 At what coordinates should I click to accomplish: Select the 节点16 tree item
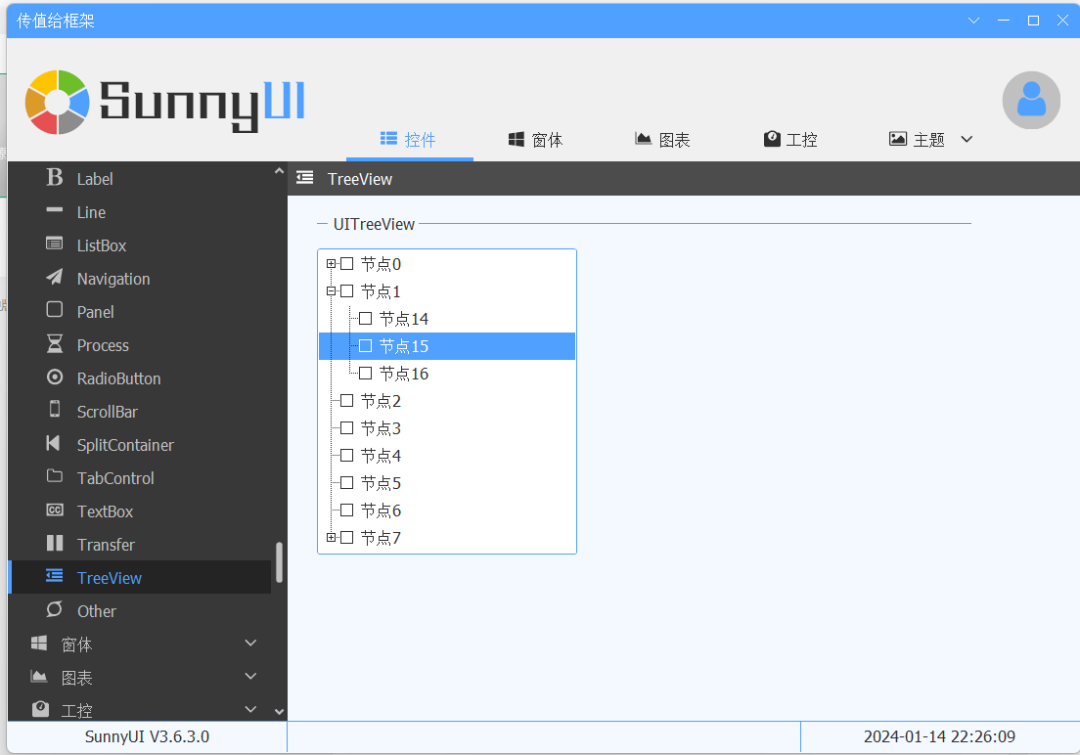click(403, 374)
